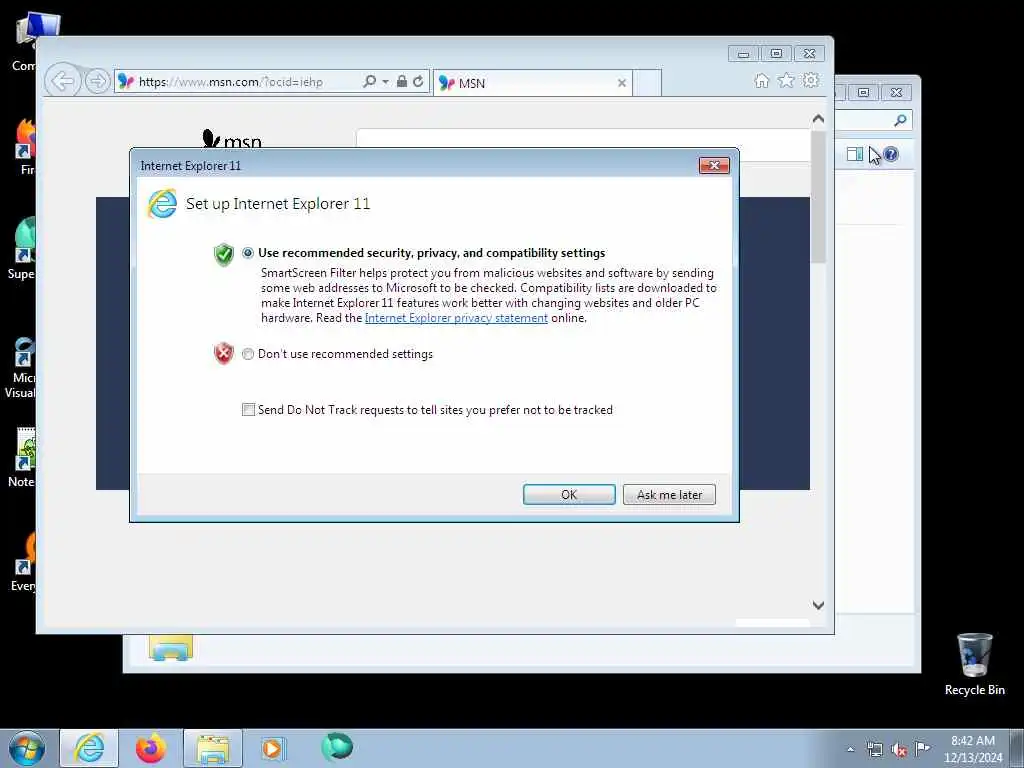The image size is (1024, 768).
Task: Select Use recommended security settings option
Action: 248,253
